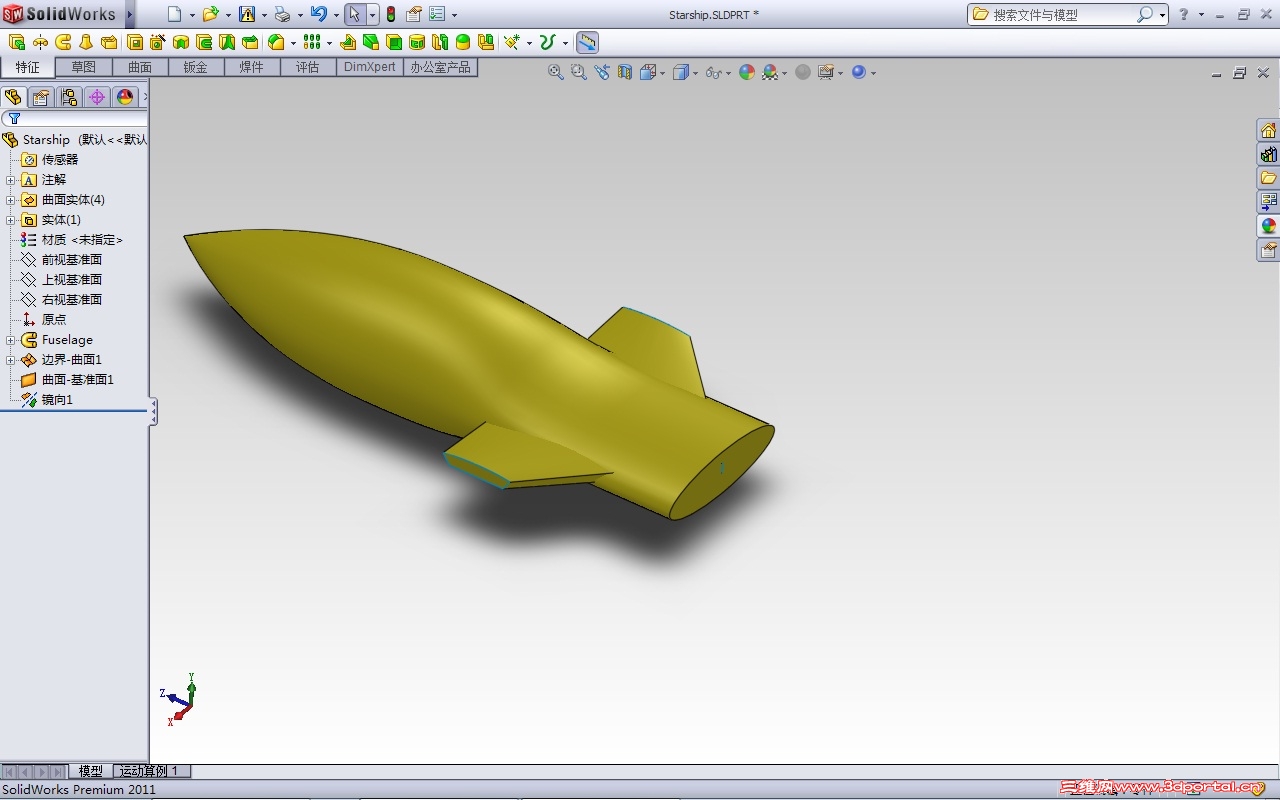The width and height of the screenshot is (1280, 800).
Task: Select 材质 <未指定> in the tree
Action: pos(82,240)
